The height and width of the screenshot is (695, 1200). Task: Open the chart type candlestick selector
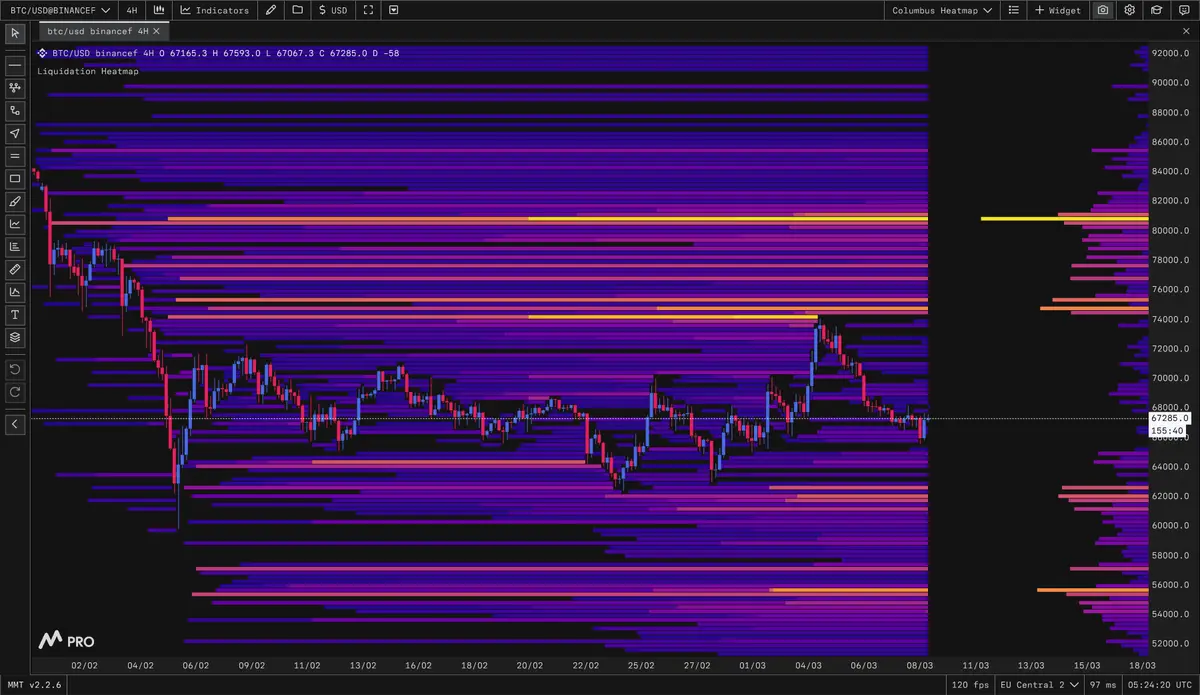(x=159, y=10)
